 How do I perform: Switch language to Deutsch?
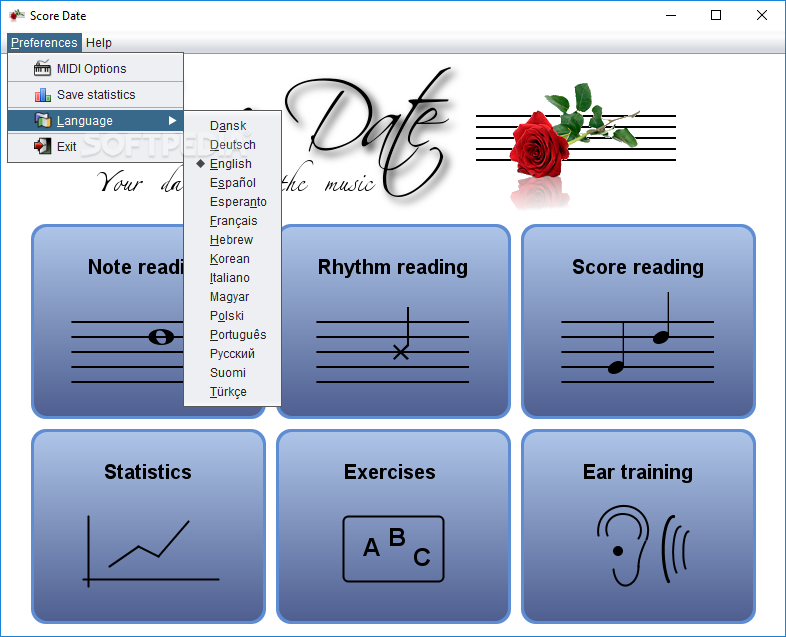232,145
